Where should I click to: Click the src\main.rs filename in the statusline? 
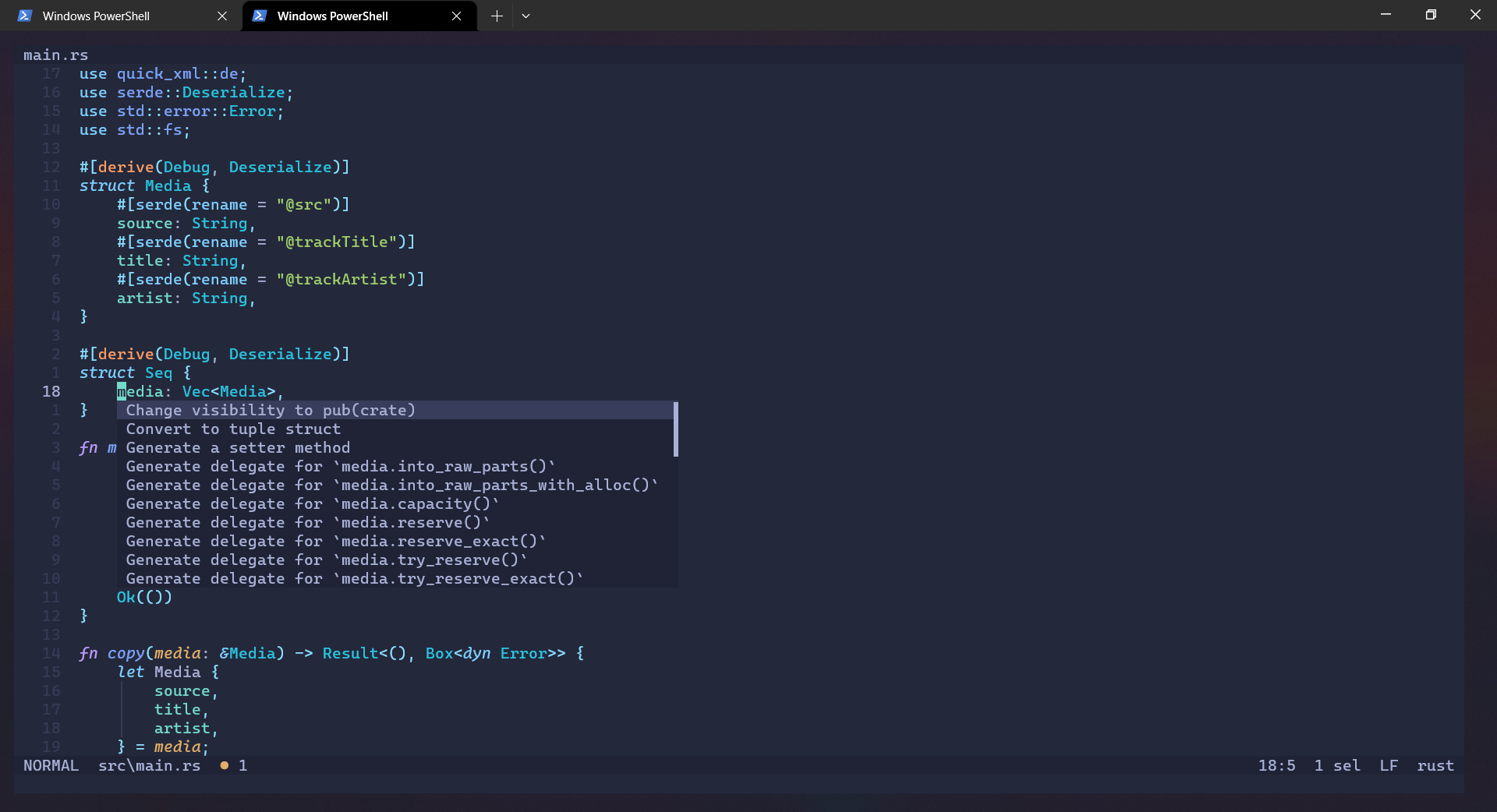tap(149, 766)
